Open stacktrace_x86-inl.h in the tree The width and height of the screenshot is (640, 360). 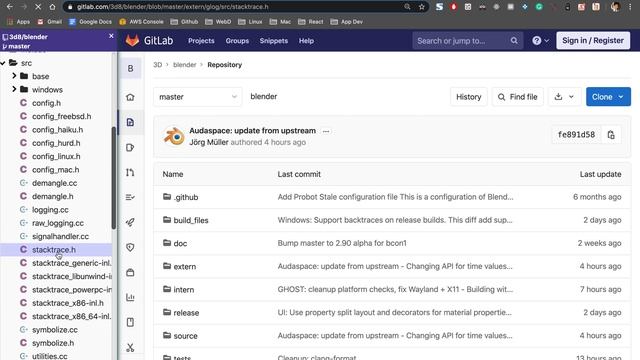point(68,303)
